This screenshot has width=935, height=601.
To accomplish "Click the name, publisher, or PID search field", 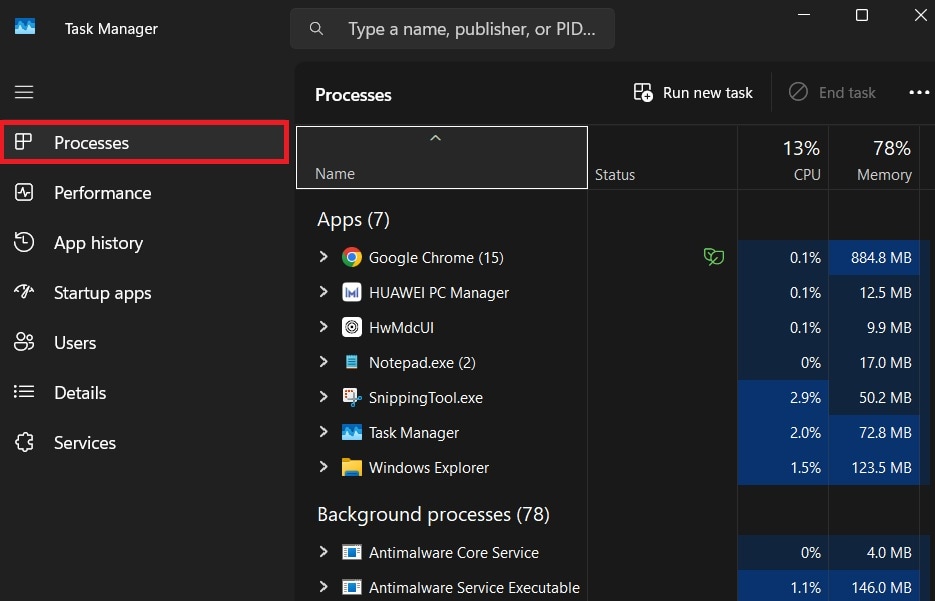I will point(453,29).
